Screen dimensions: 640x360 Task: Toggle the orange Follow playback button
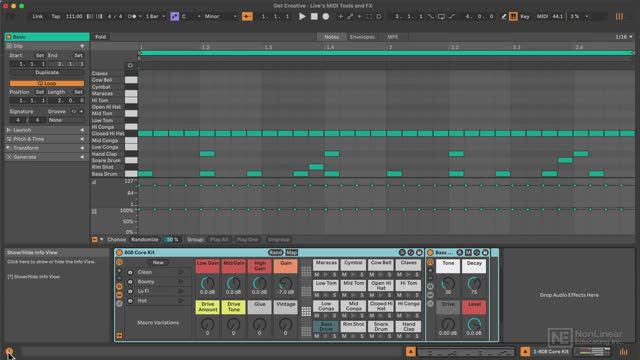pos(247,16)
